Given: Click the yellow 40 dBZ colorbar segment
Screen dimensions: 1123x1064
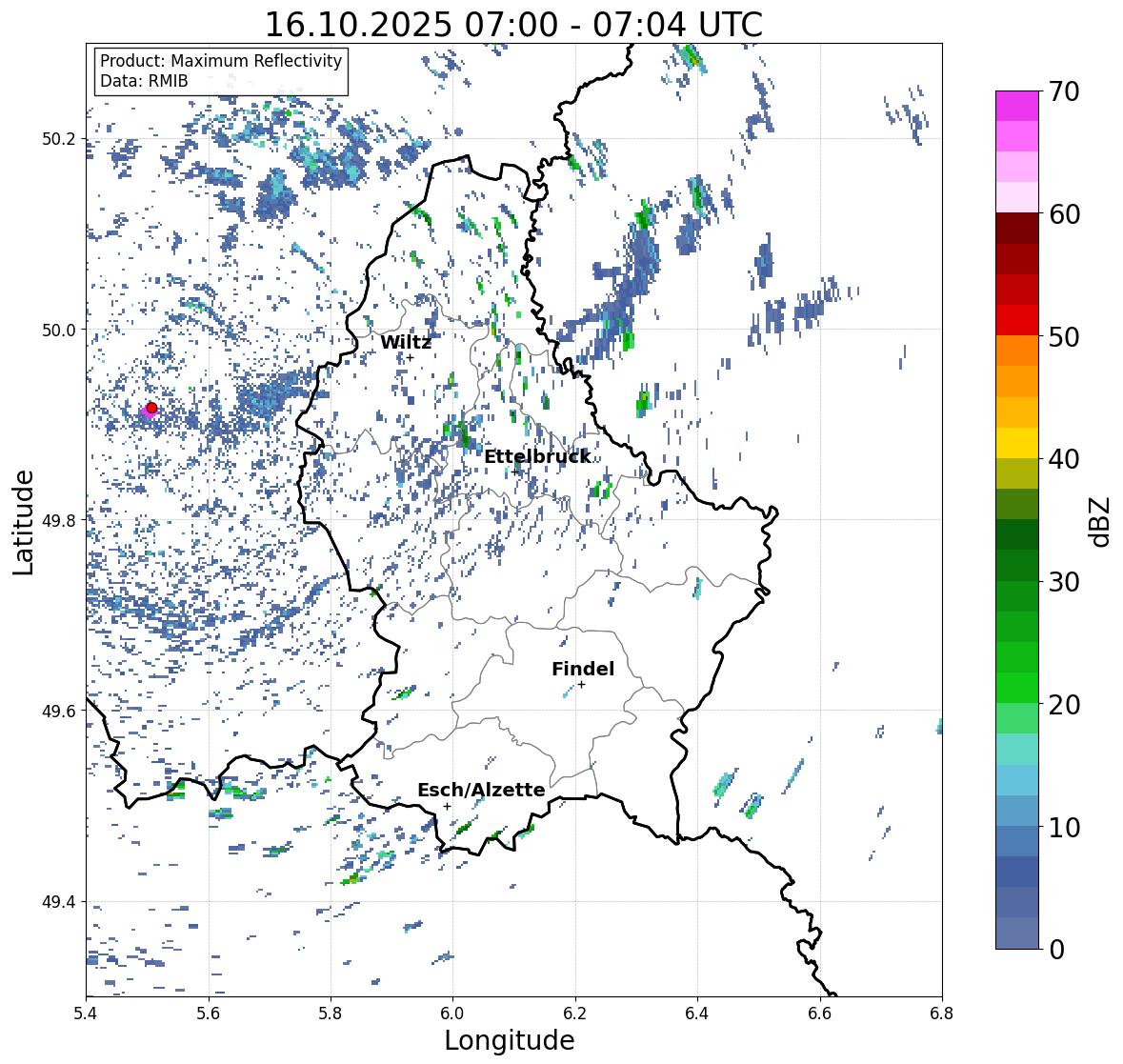Looking at the screenshot, I should click(x=1017, y=443).
